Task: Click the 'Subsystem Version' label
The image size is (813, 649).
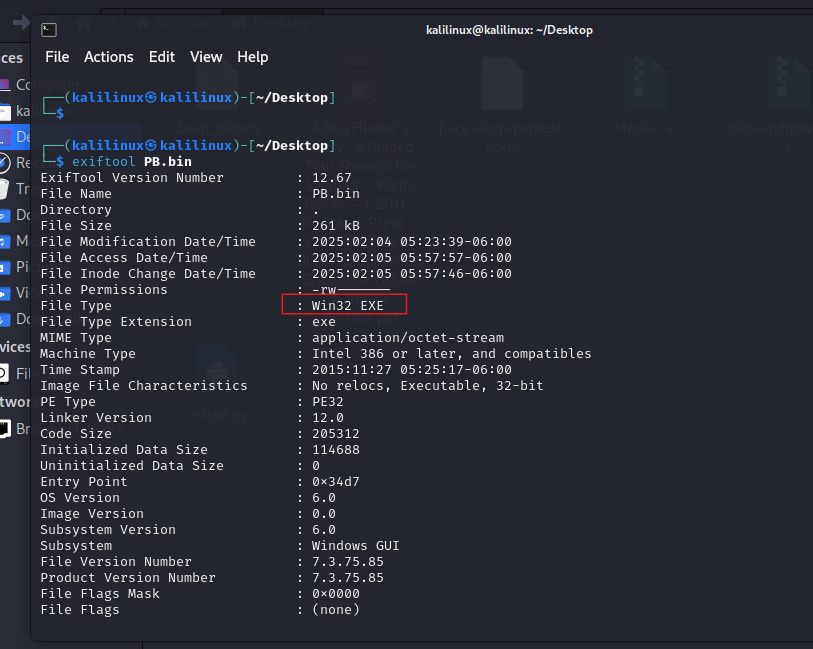Action: [108, 530]
